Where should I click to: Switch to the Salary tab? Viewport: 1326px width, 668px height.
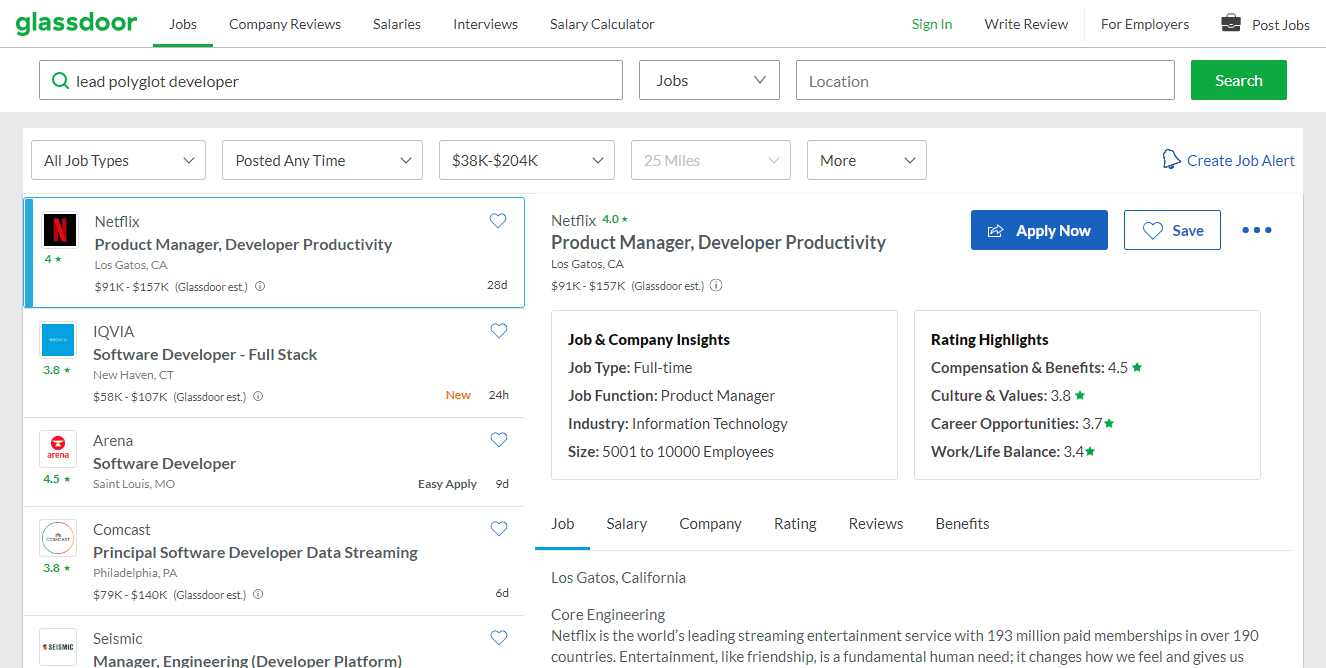(627, 524)
